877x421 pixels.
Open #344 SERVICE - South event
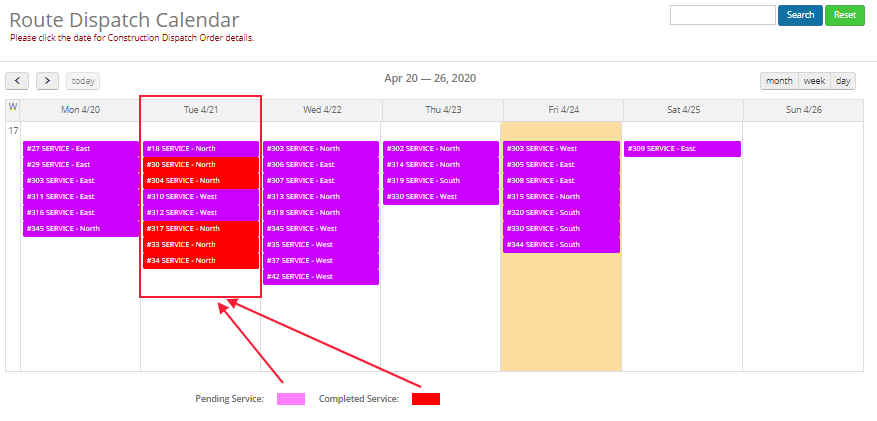click(562, 245)
